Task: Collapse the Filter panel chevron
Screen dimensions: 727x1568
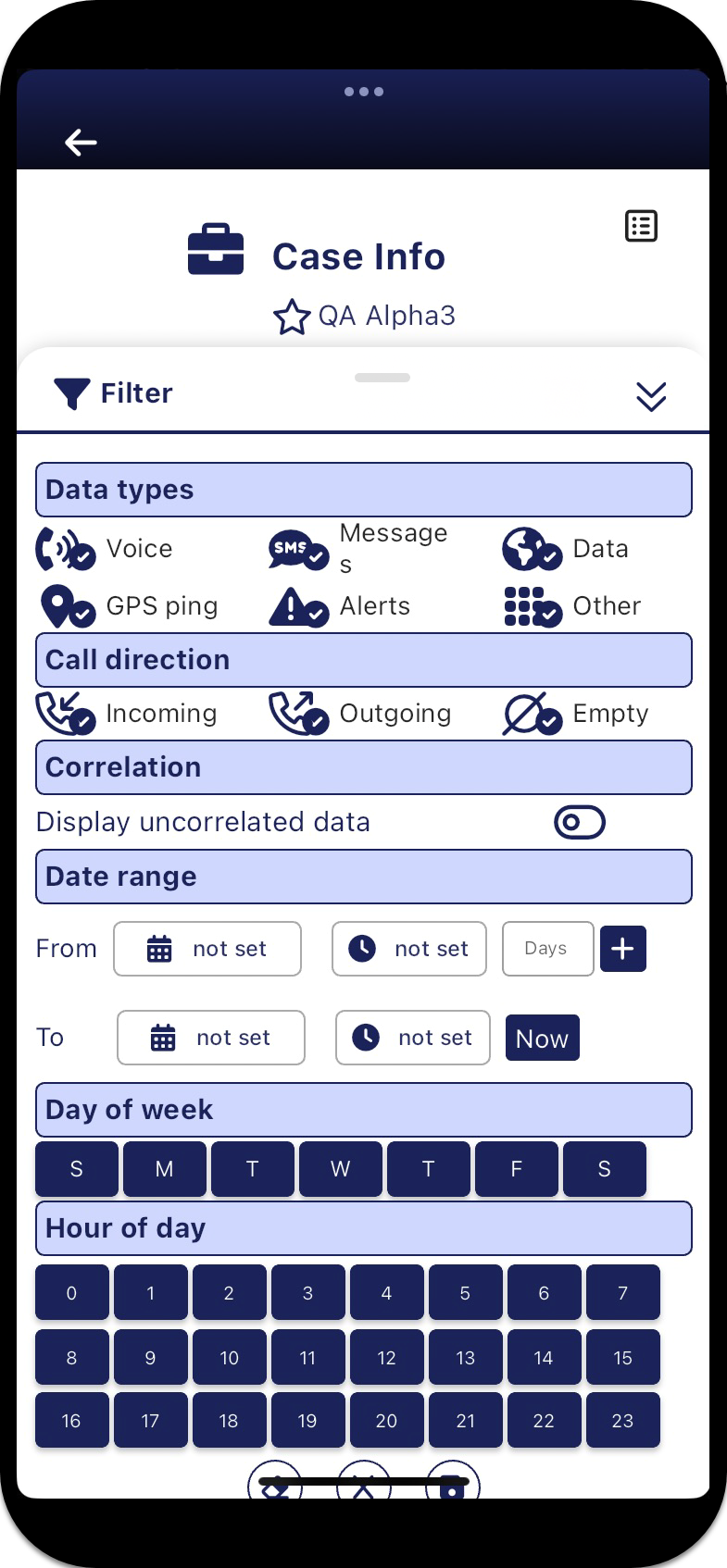Action: pos(651,396)
